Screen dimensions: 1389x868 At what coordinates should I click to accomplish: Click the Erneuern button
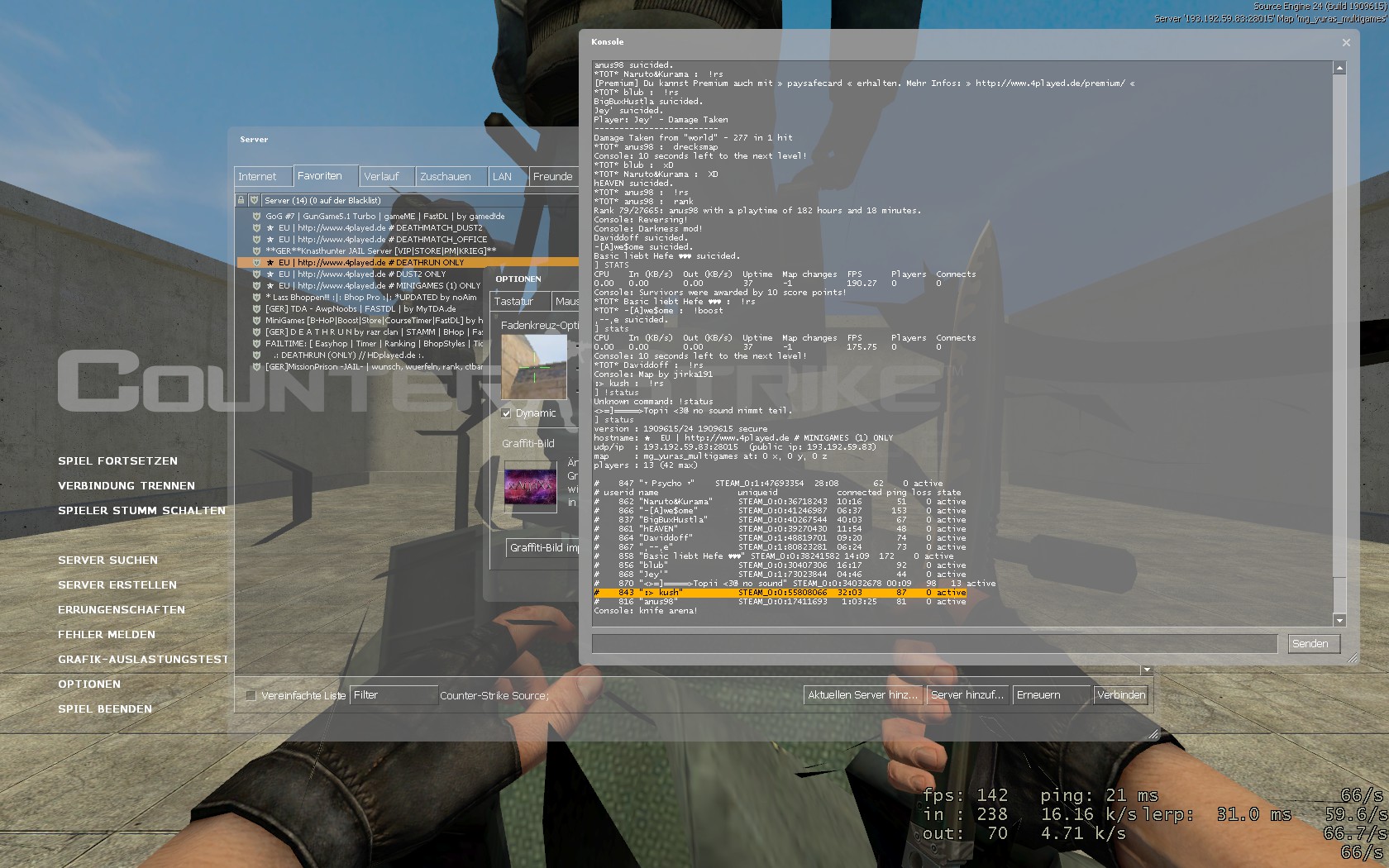pyautogui.click(x=1052, y=695)
